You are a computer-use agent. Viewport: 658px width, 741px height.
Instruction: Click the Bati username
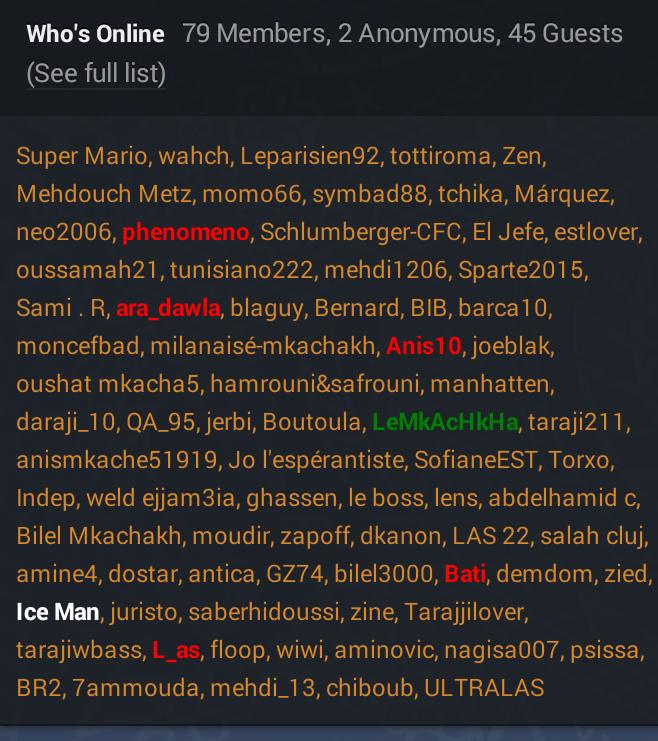coord(465,574)
